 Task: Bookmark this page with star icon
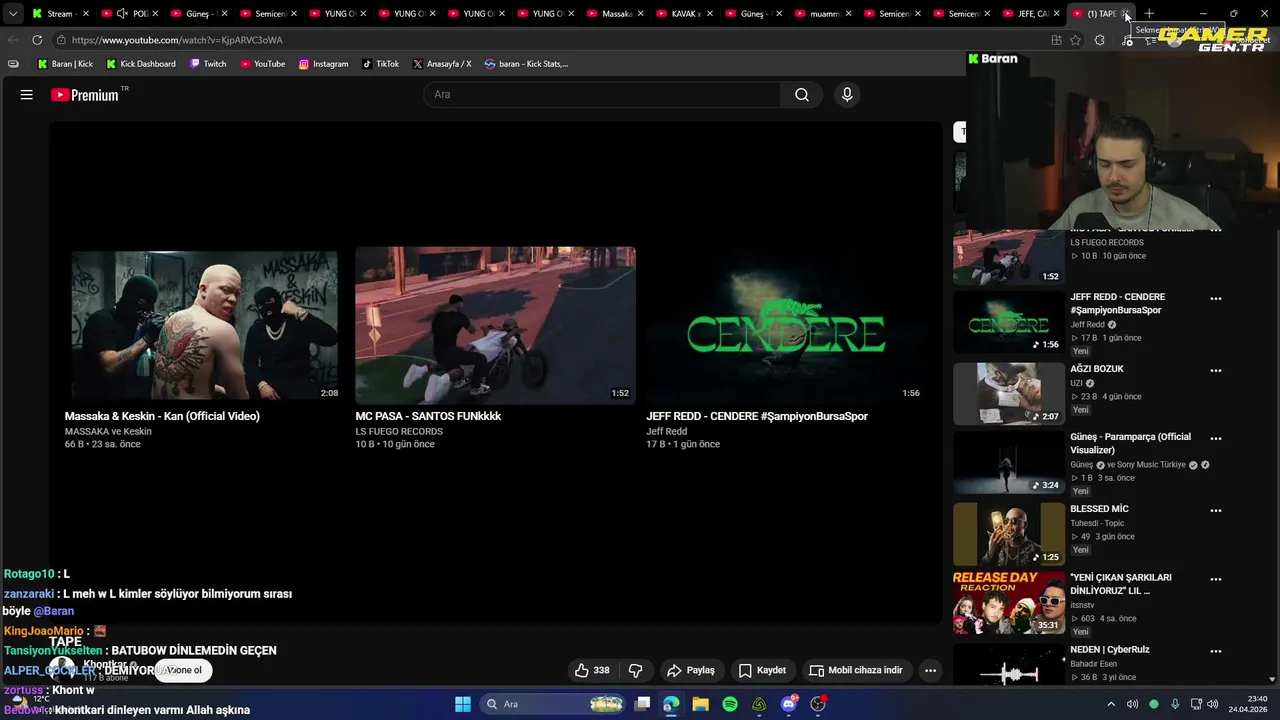1075,40
